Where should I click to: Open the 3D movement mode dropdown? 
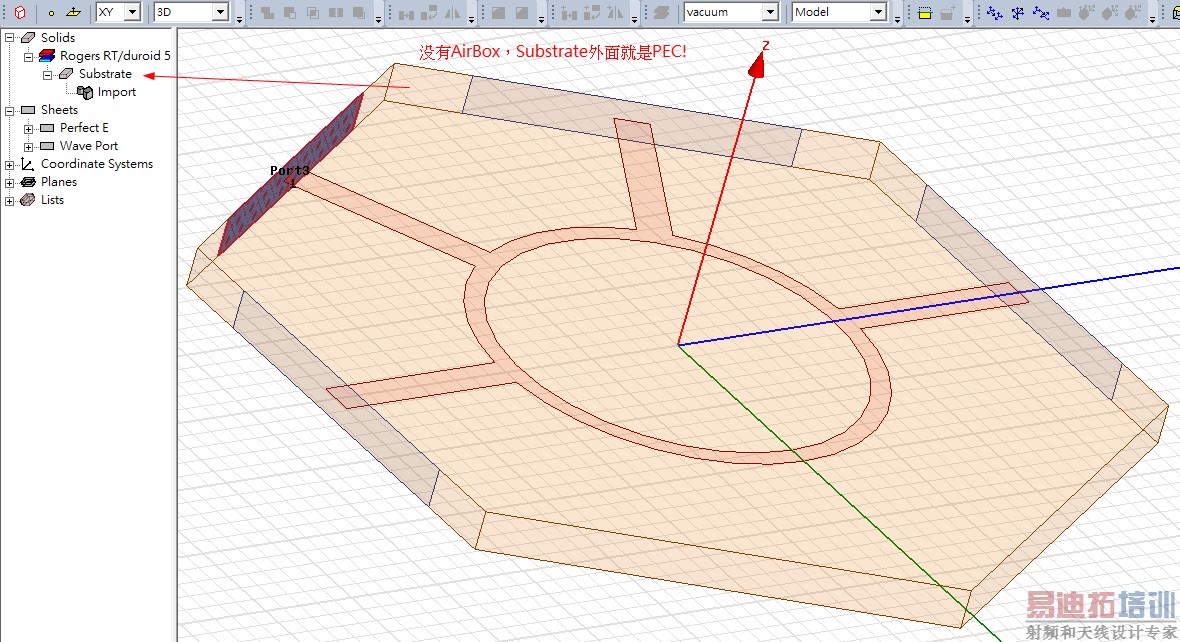[x=220, y=12]
